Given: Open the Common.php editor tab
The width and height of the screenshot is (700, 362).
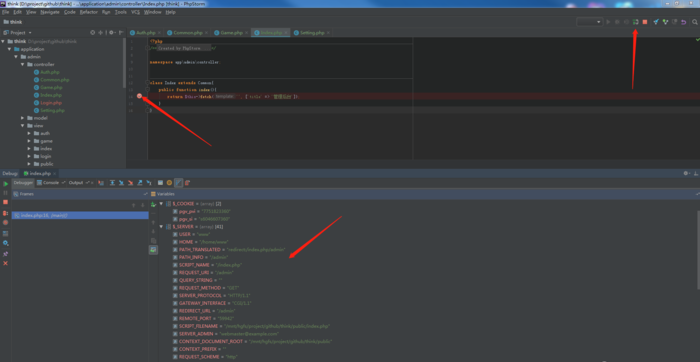Looking at the screenshot, I should point(188,33).
